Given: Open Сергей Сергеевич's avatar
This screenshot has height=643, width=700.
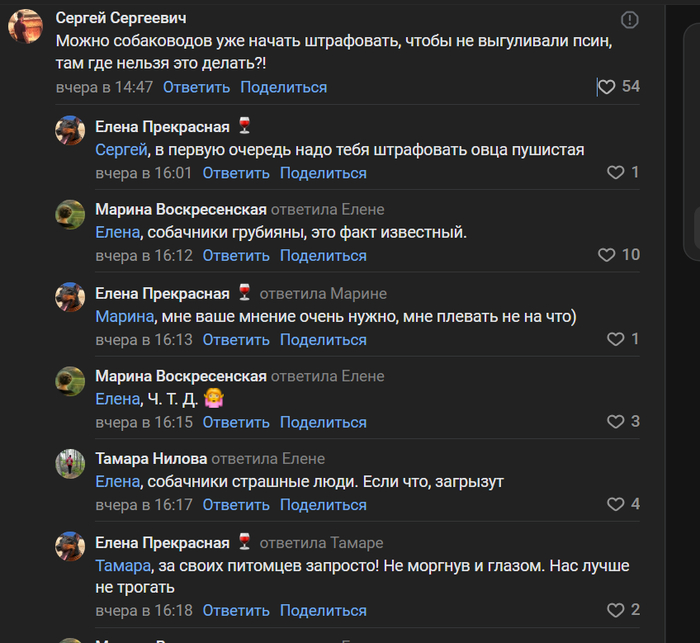Looking at the screenshot, I should [25, 27].
